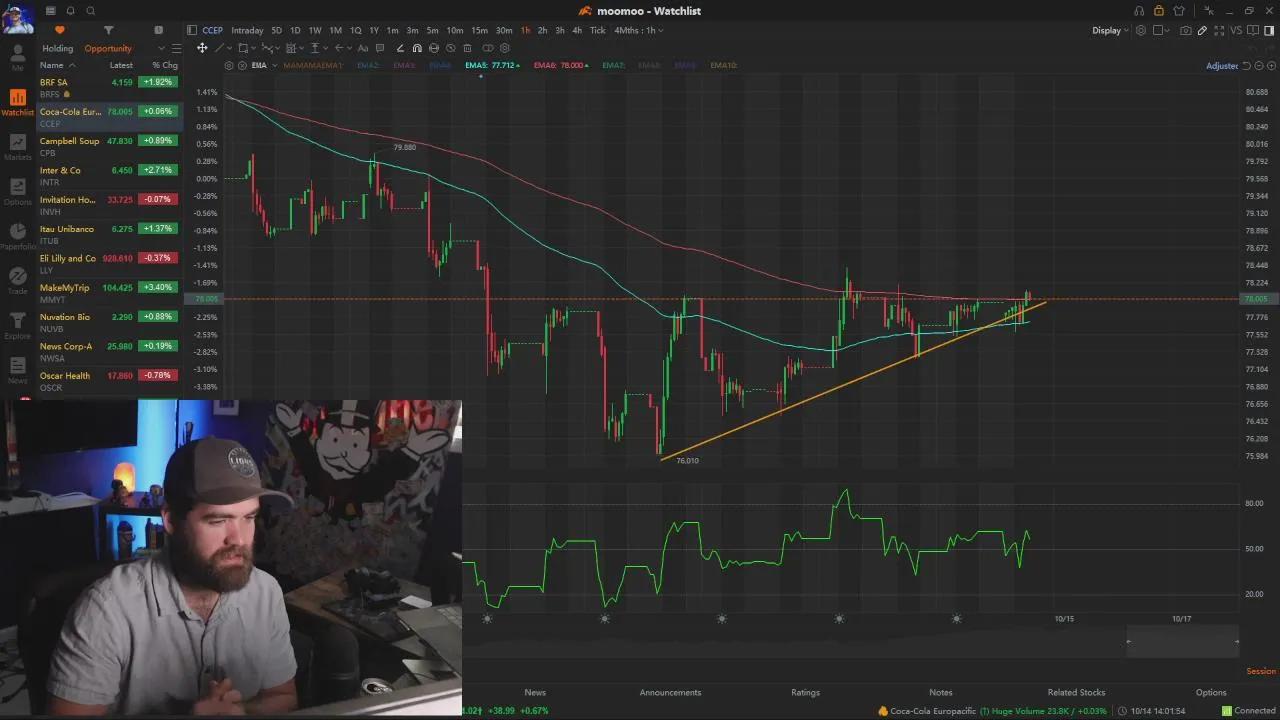The height and width of the screenshot is (720, 1280).
Task: Sort watchlist by Name column
Action: tap(51, 65)
